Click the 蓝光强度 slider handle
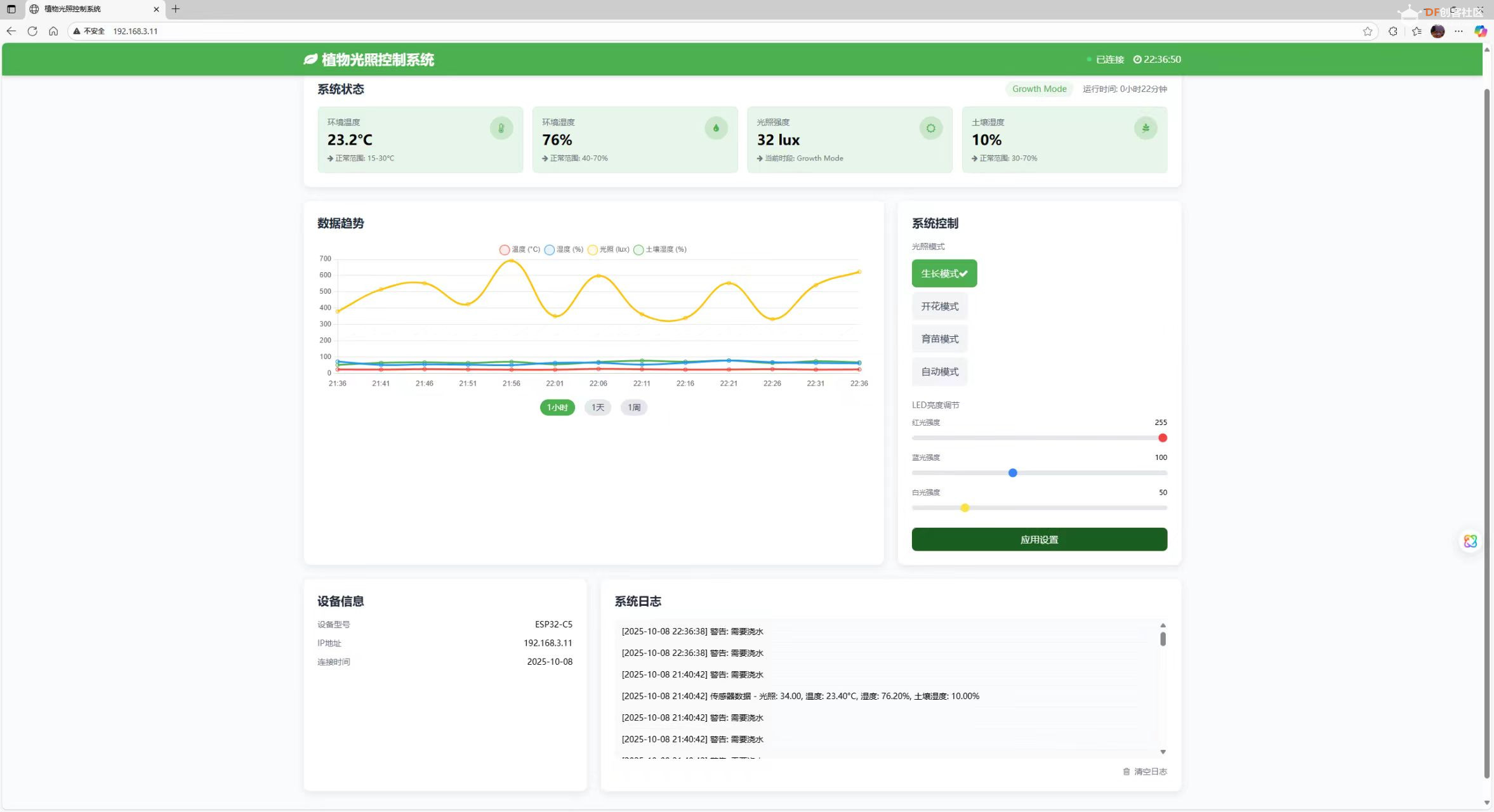The width and height of the screenshot is (1494, 812). coord(1012,473)
